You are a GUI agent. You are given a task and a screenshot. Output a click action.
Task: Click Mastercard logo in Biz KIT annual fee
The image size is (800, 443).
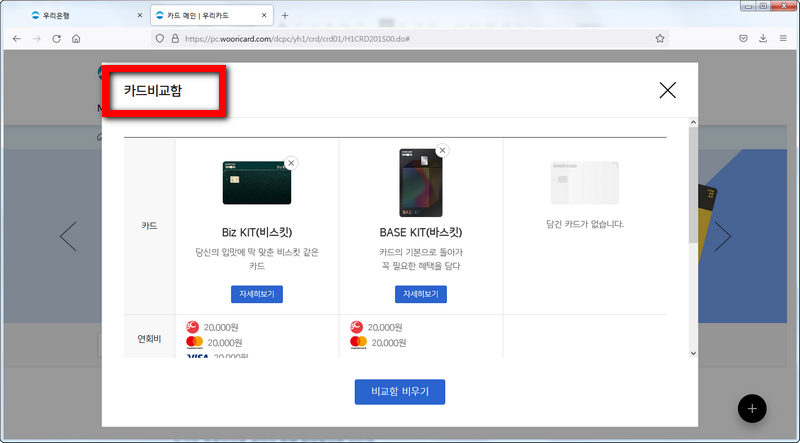[x=194, y=342]
